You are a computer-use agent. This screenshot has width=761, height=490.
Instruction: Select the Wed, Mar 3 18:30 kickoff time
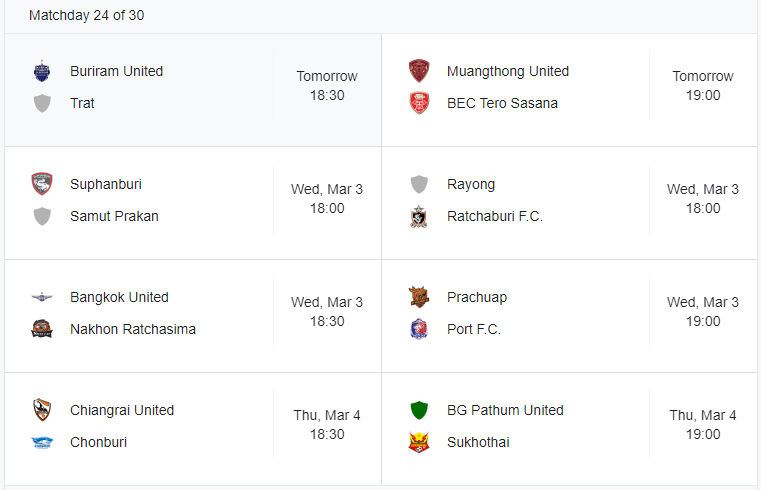pos(326,312)
